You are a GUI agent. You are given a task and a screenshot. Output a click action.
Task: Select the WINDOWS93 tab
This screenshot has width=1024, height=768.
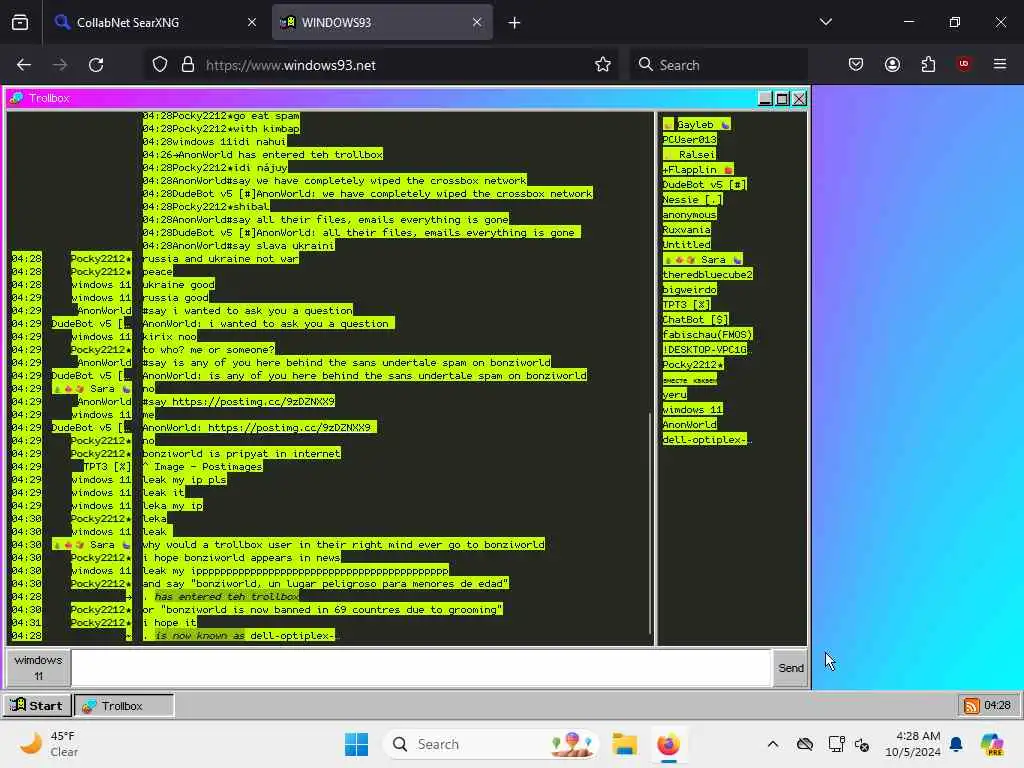382,22
